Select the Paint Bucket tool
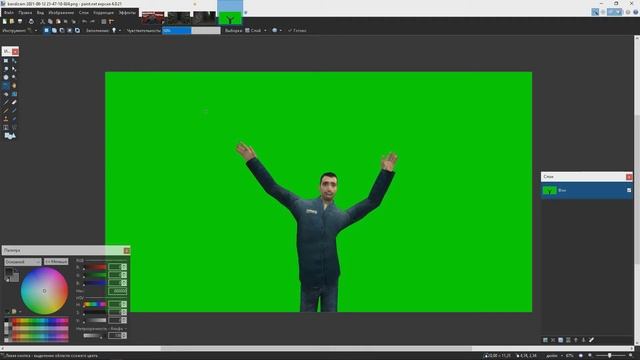640x360 pixels. tap(6, 94)
